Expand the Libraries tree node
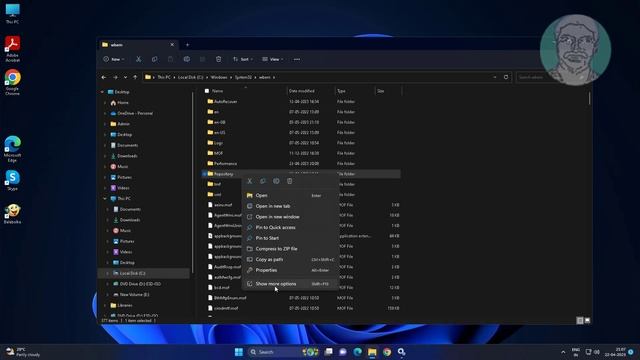The width and height of the screenshot is (640, 360). tap(105, 305)
